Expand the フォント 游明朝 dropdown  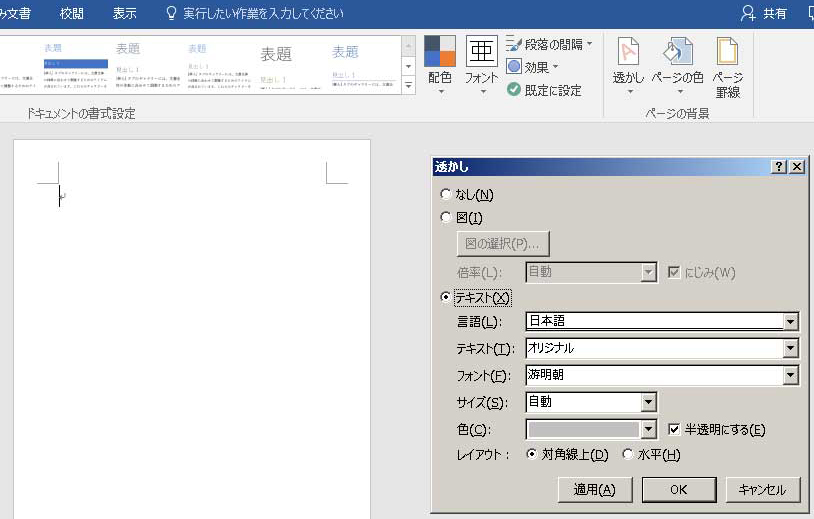click(791, 376)
